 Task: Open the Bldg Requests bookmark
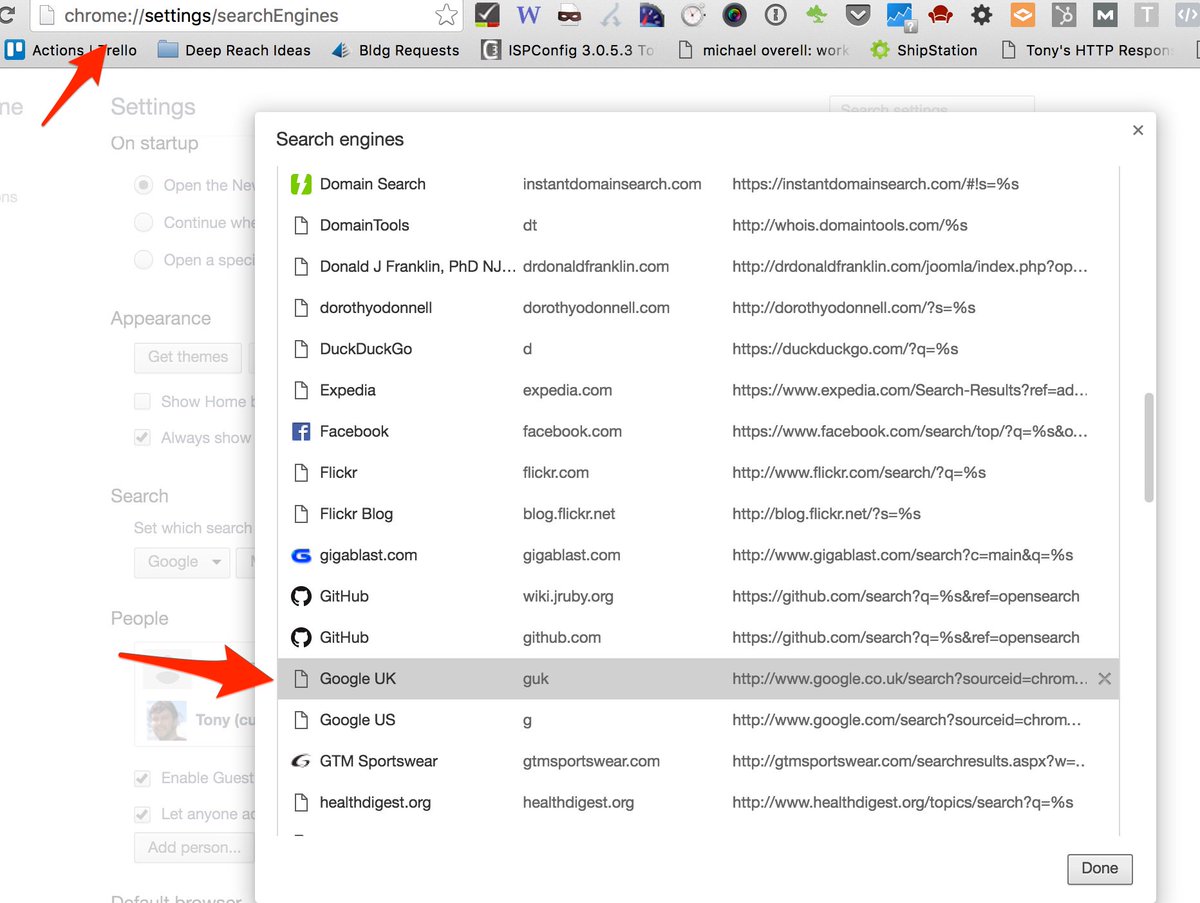pyautogui.click(x=395, y=50)
